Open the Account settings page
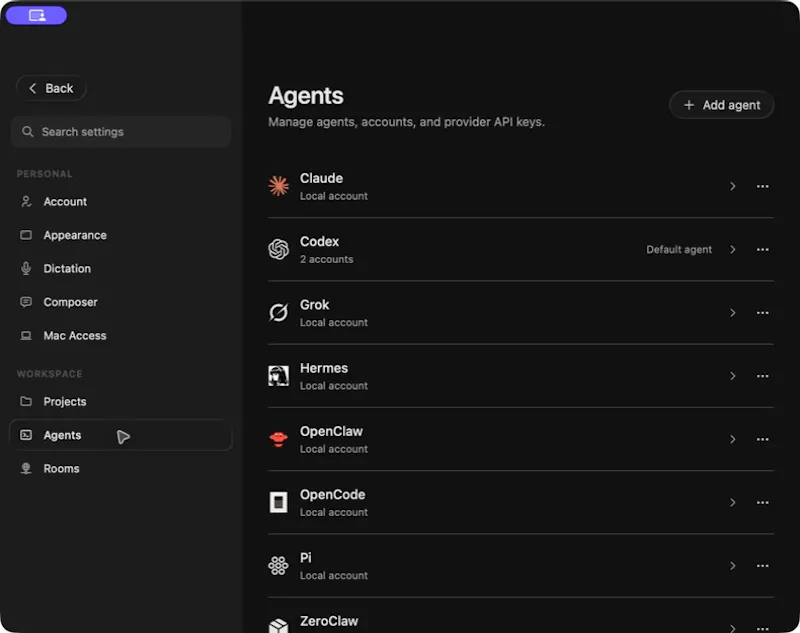Screen dimensions: 800x633 pos(121,201)
